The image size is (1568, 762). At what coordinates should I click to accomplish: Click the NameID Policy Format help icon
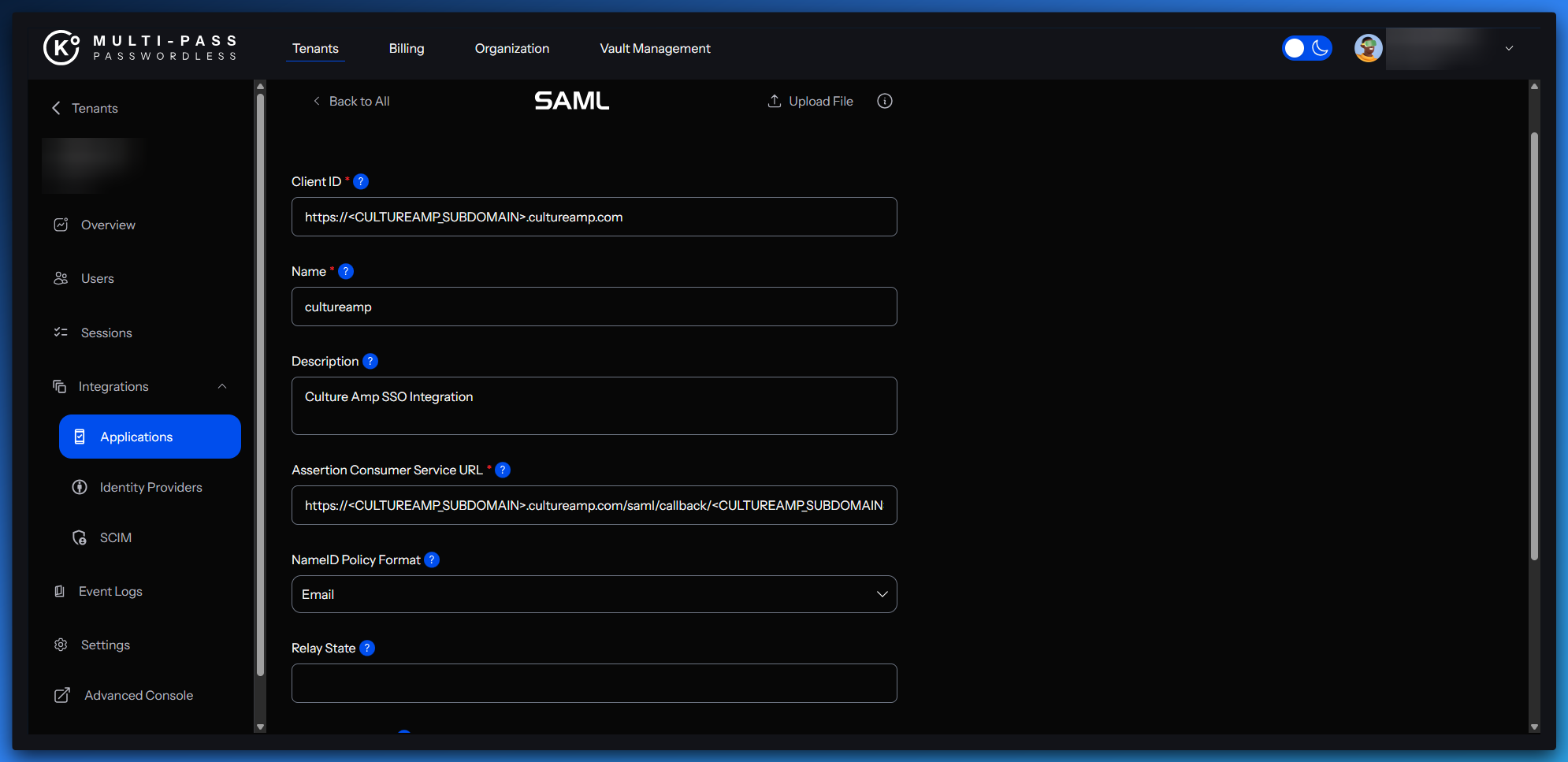(432, 559)
